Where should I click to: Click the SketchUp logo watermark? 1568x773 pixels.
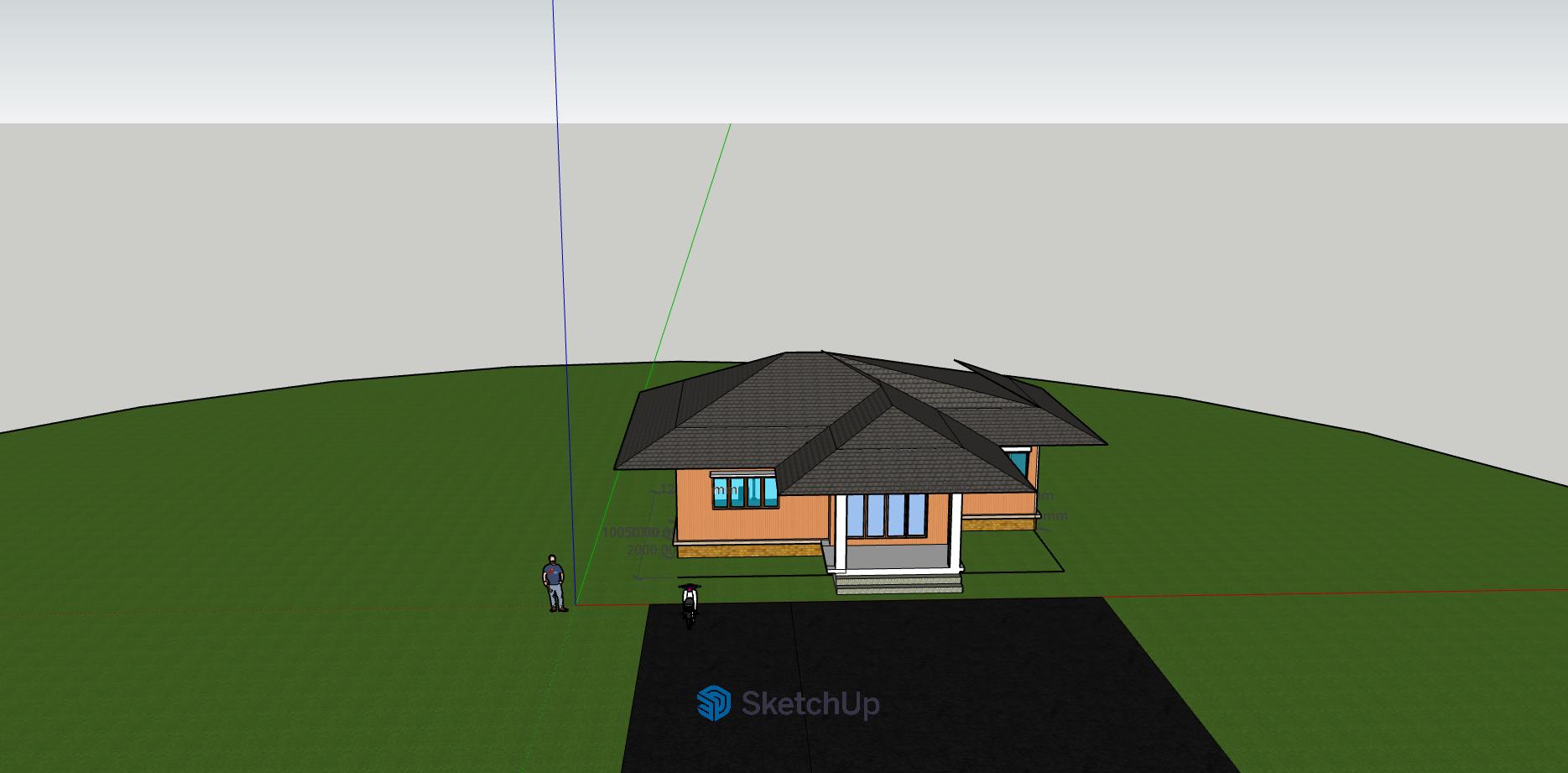click(x=788, y=703)
